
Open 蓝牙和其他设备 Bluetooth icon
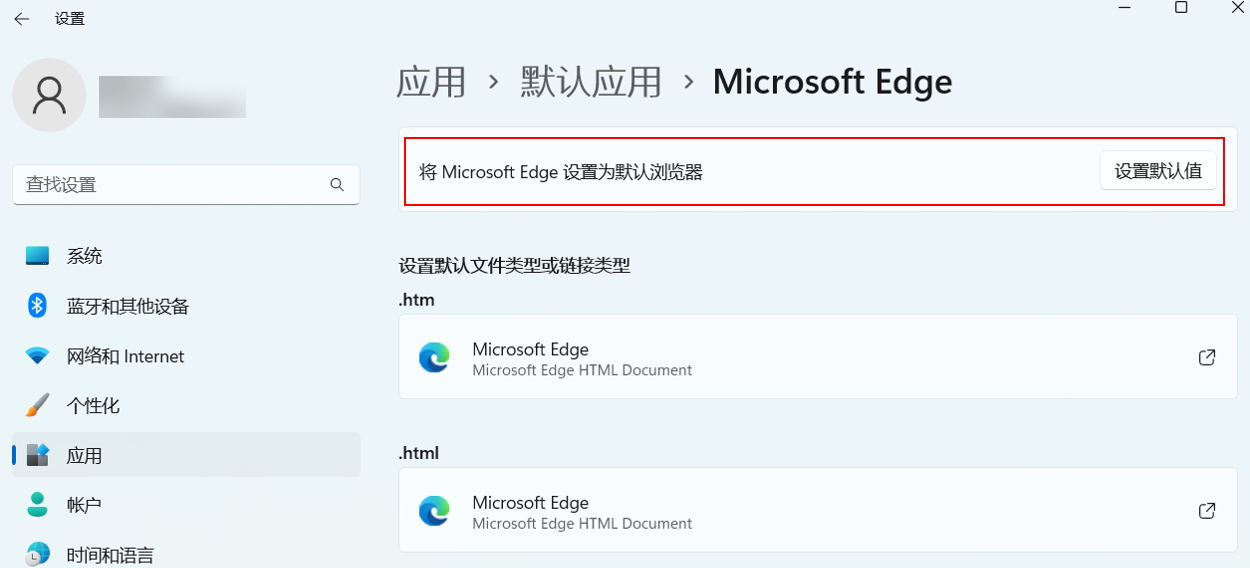click(37, 306)
